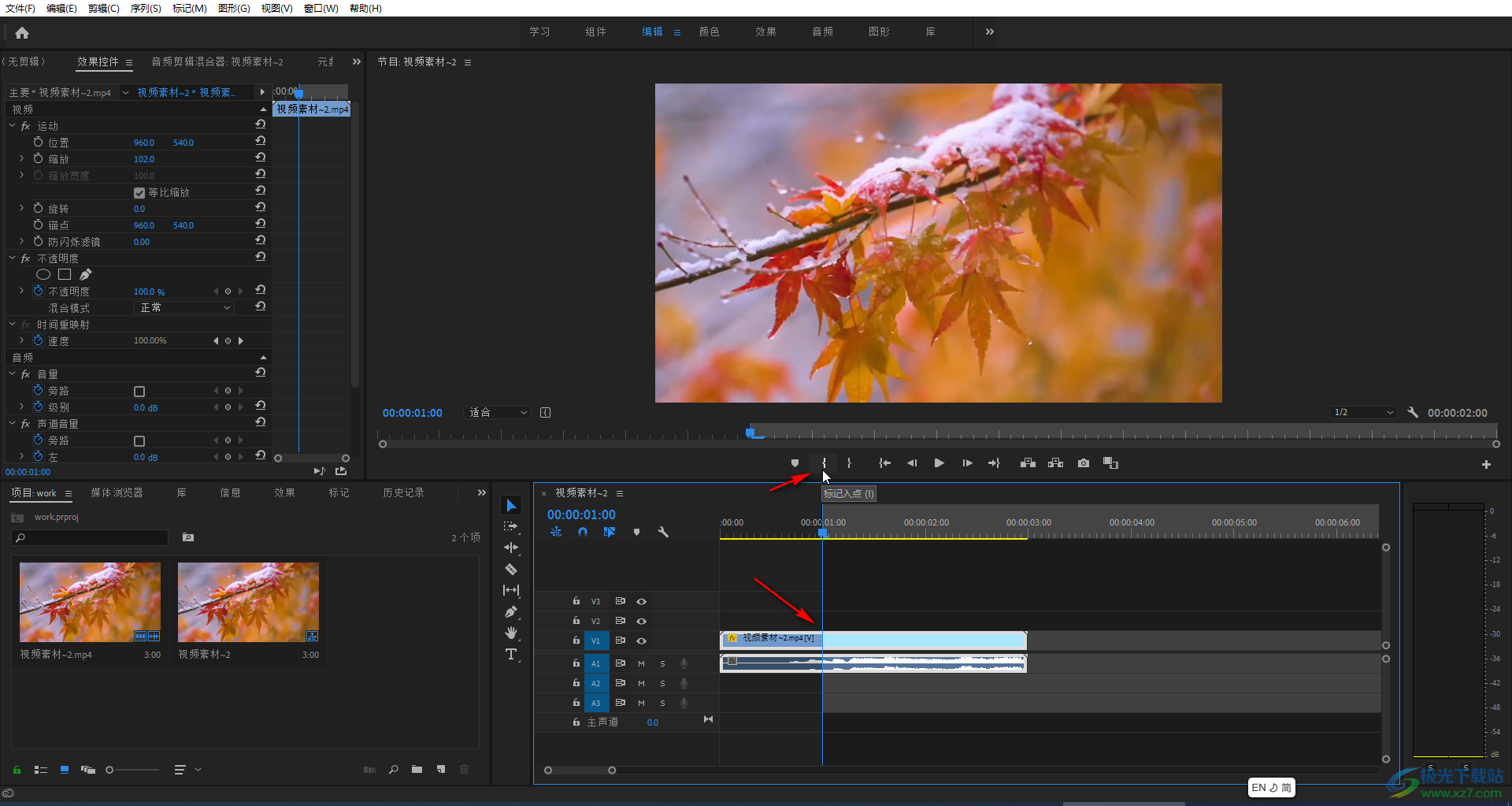Toggle the Volume bypass checkbox
Viewport: 1512px width, 806px height.
point(139,391)
